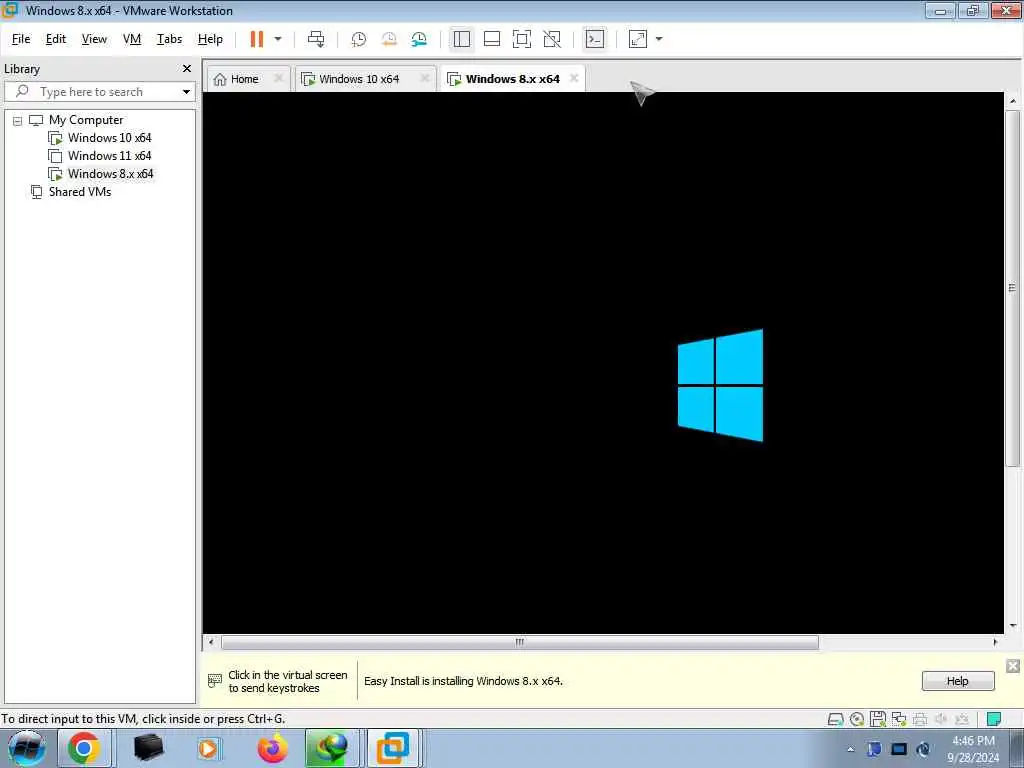Image resolution: width=1024 pixels, height=768 pixels.
Task: Close the Library panel
Action: (x=187, y=69)
